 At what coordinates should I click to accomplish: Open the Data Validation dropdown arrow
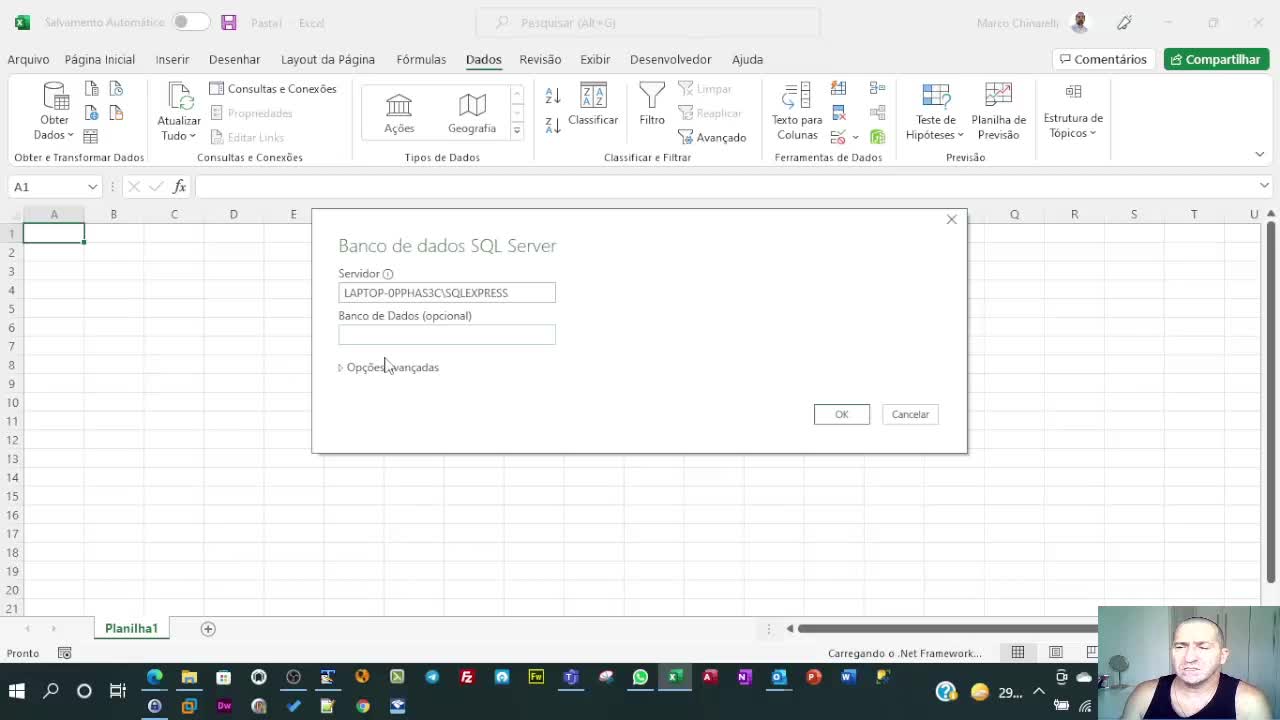click(x=855, y=137)
